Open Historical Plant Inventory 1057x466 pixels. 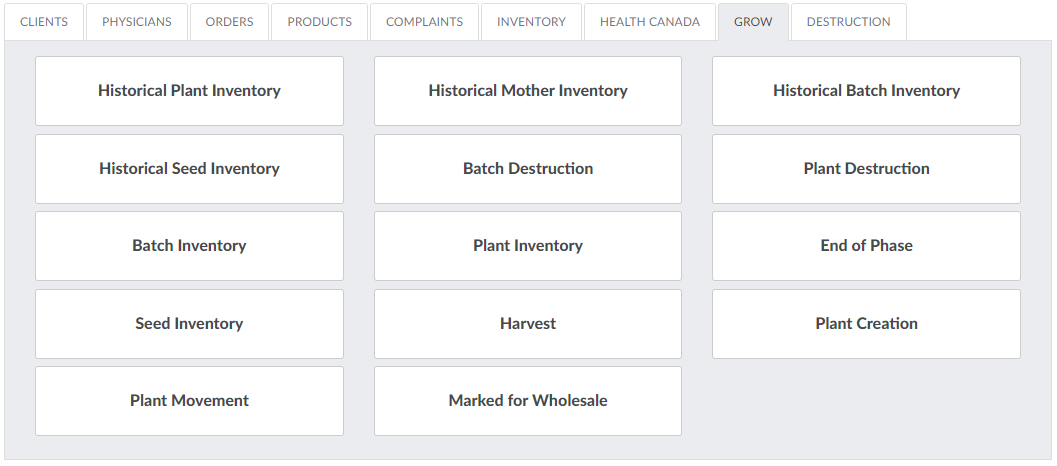tap(189, 91)
